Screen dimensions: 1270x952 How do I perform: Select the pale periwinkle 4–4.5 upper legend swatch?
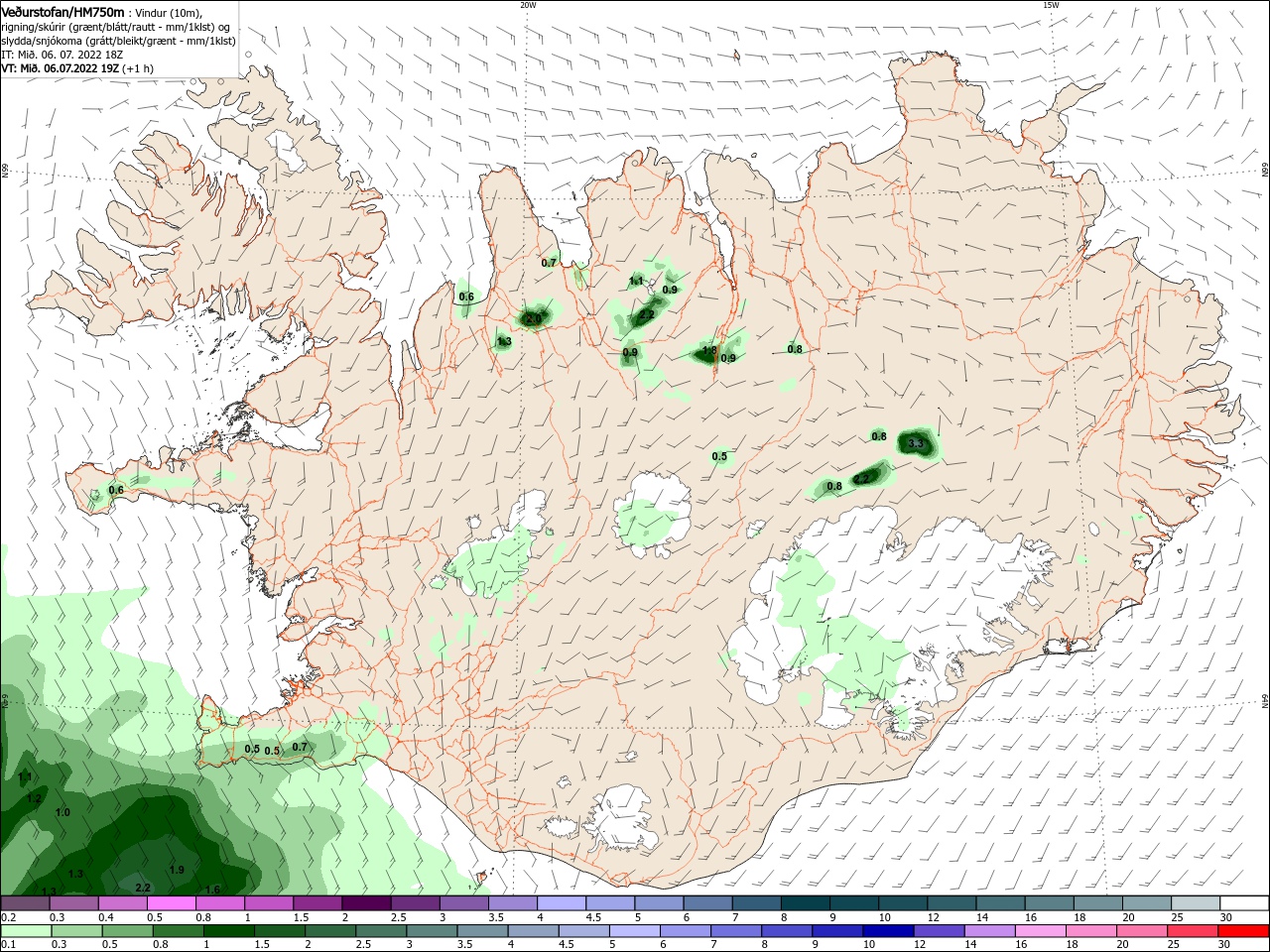[x=562, y=903]
